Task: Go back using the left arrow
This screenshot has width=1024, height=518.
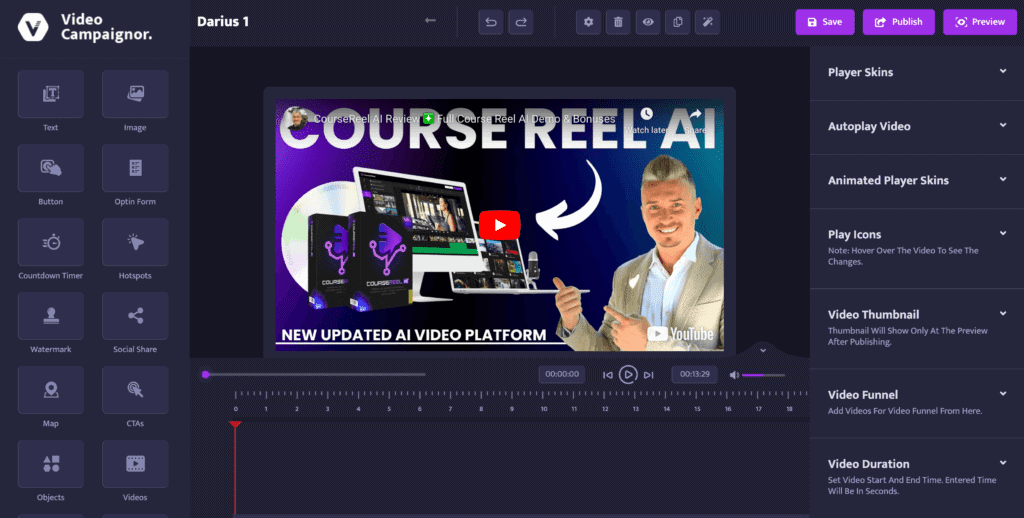Action: (x=430, y=20)
